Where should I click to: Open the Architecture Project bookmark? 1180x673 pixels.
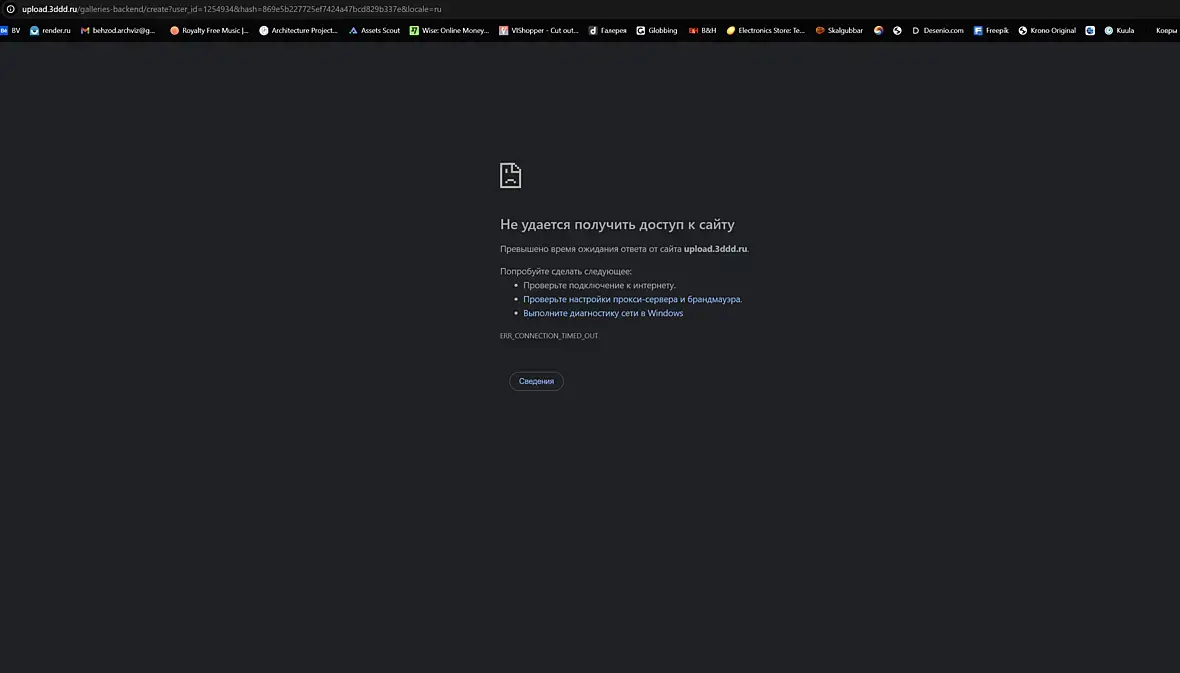pyautogui.click(x=299, y=31)
